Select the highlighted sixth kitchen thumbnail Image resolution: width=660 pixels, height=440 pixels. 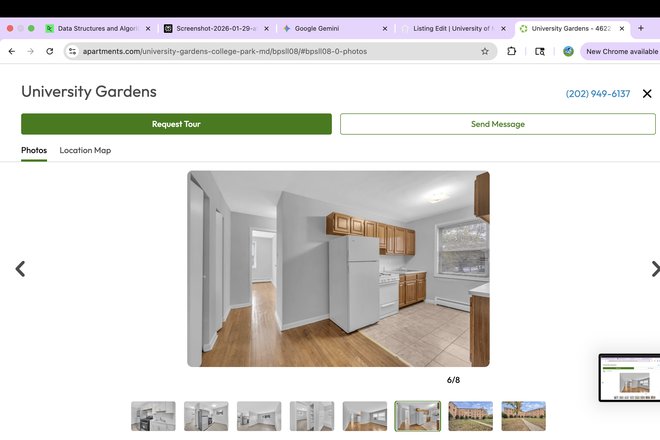pyautogui.click(x=418, y=416)
